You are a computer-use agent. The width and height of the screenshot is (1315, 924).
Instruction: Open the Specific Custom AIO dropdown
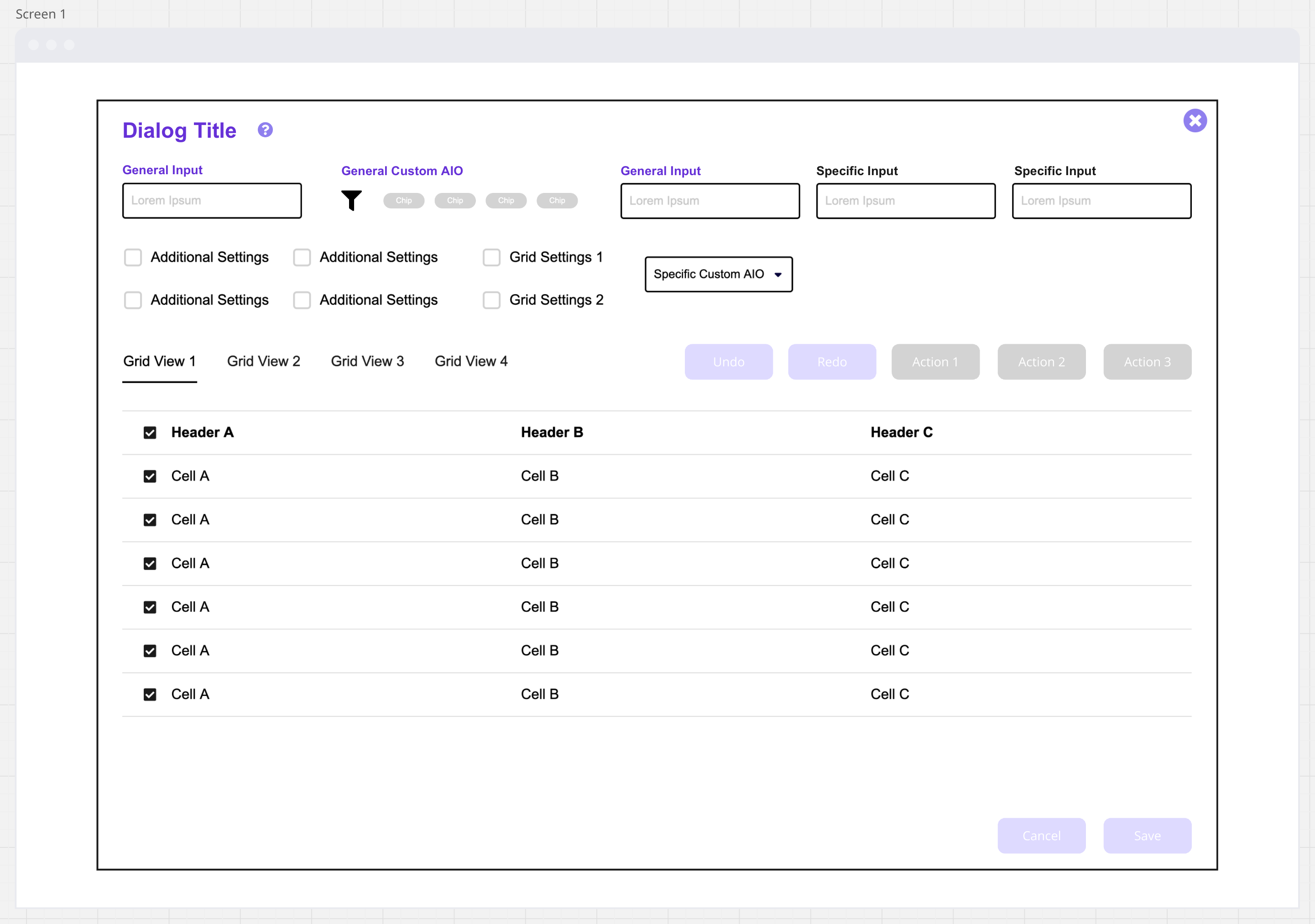(718, 274)
